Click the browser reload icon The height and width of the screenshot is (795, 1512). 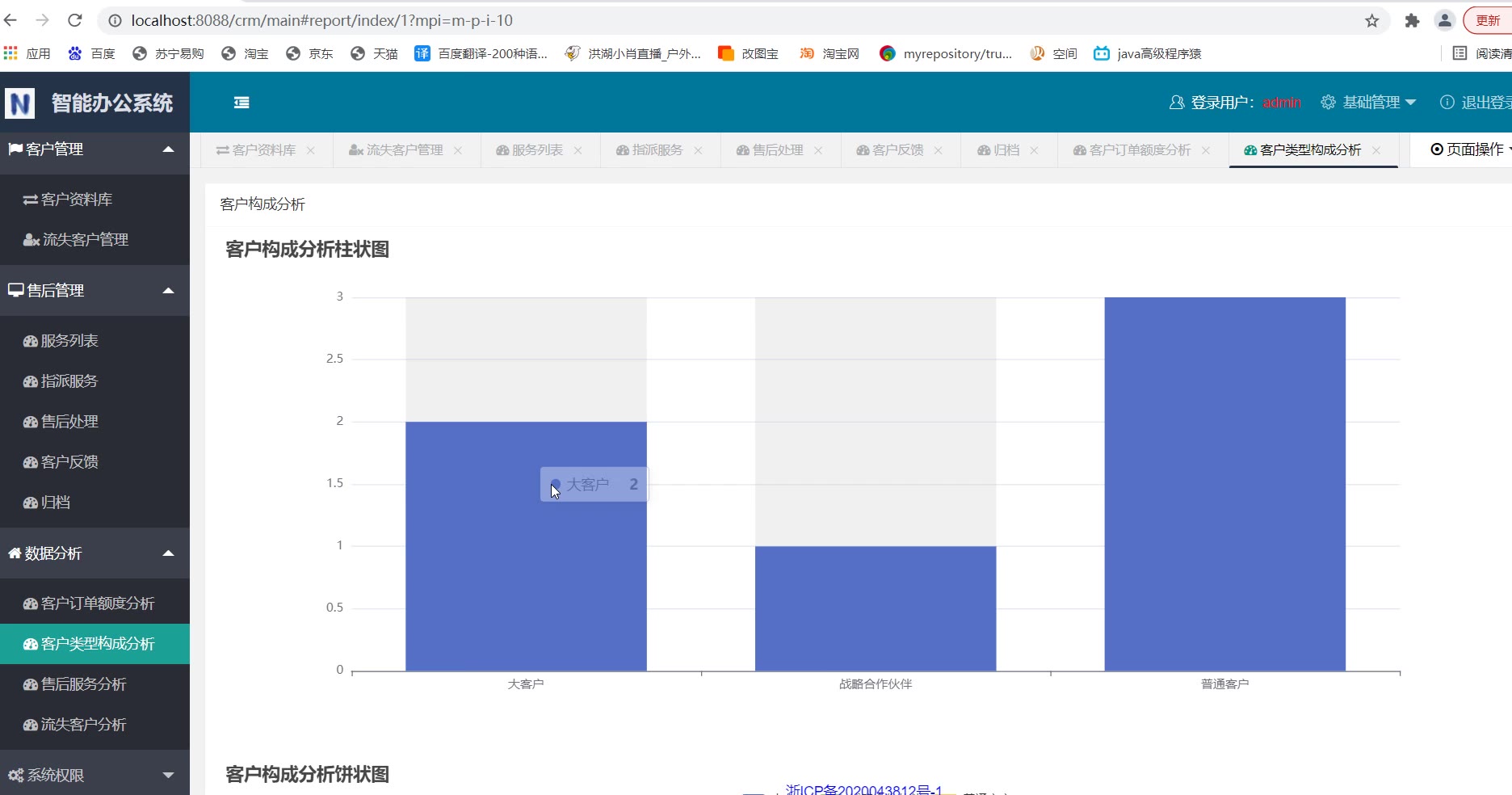coord(75,20)
